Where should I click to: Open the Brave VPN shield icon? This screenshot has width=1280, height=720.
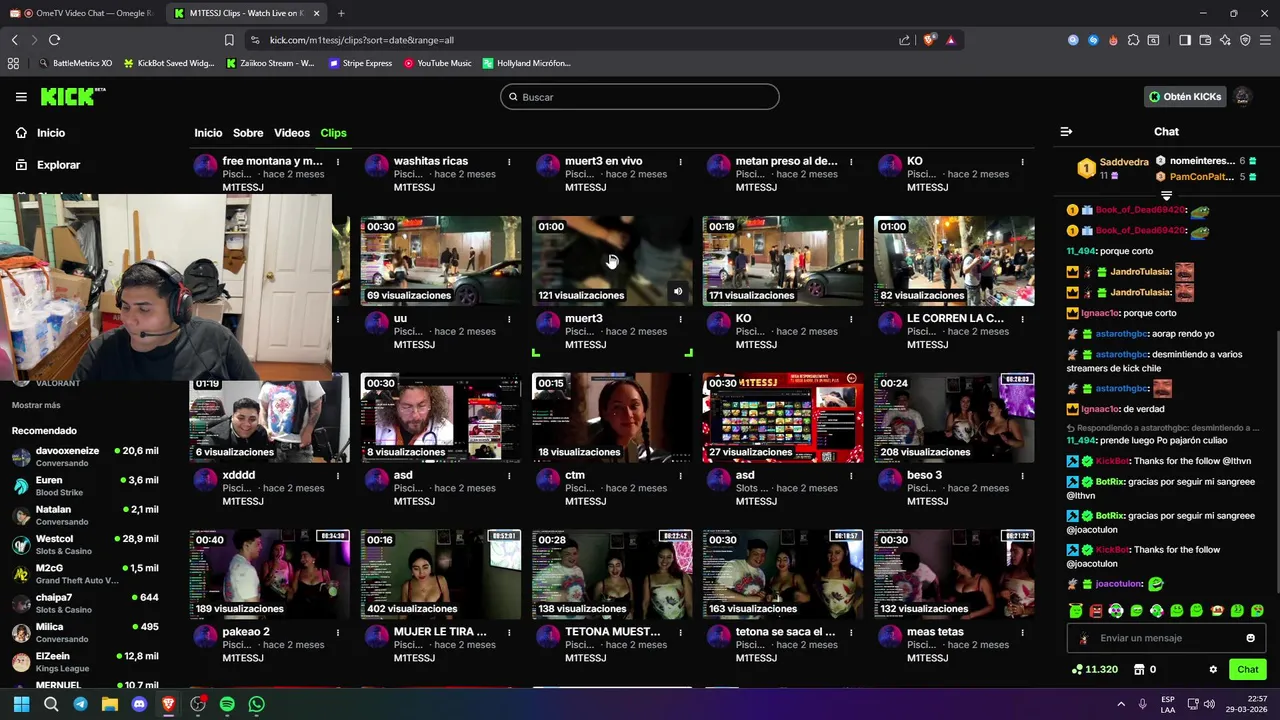point(1245,40)
